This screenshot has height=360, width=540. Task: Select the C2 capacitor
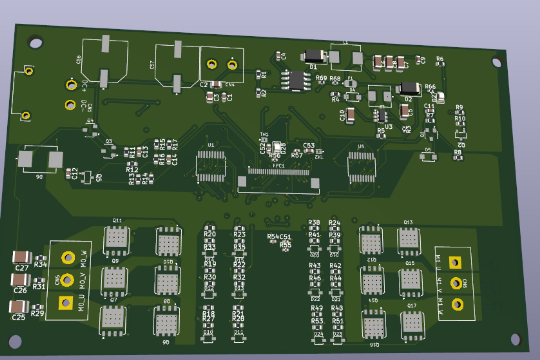[x=216, y=84]
